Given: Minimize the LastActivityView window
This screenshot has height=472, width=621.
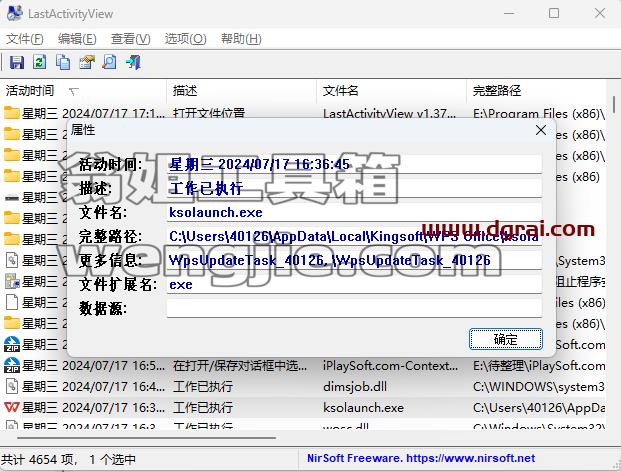Looking at the screenshot, I should pyautogui.click(x=509, y=13).
